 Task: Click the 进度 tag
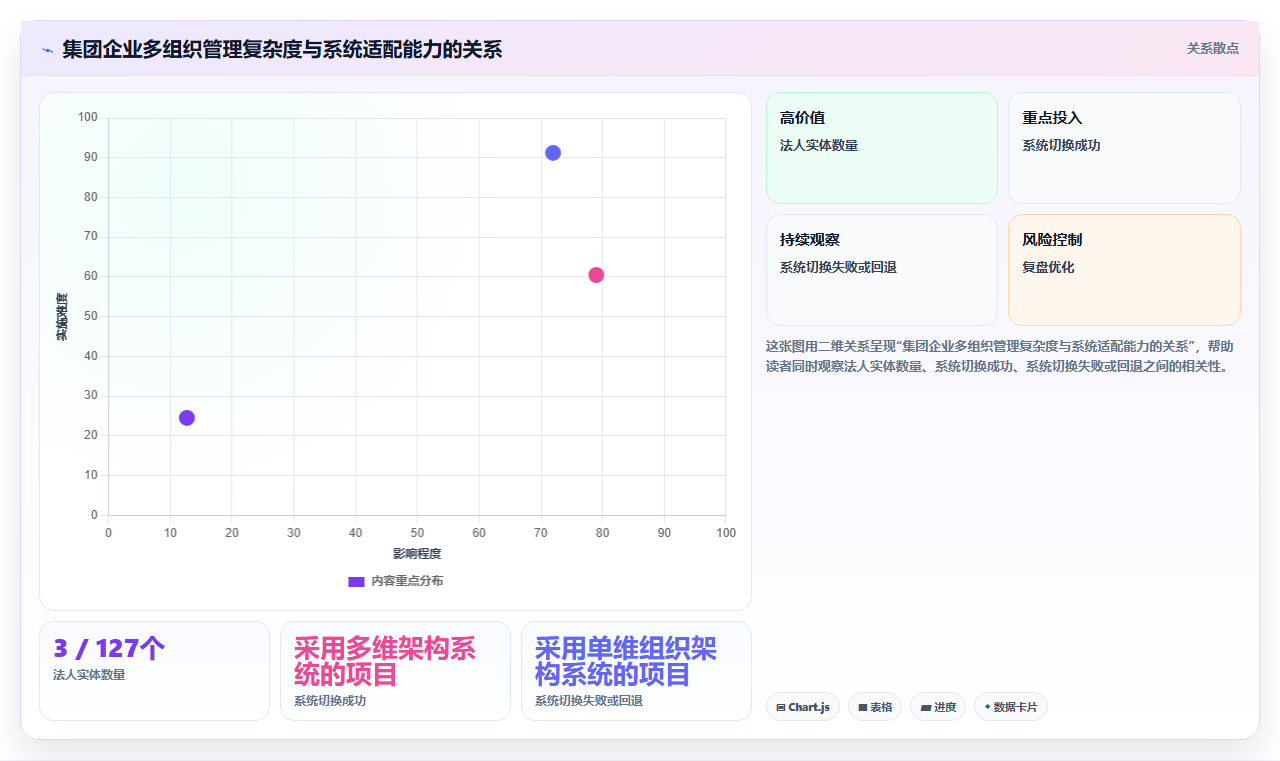tap(938, 707)
